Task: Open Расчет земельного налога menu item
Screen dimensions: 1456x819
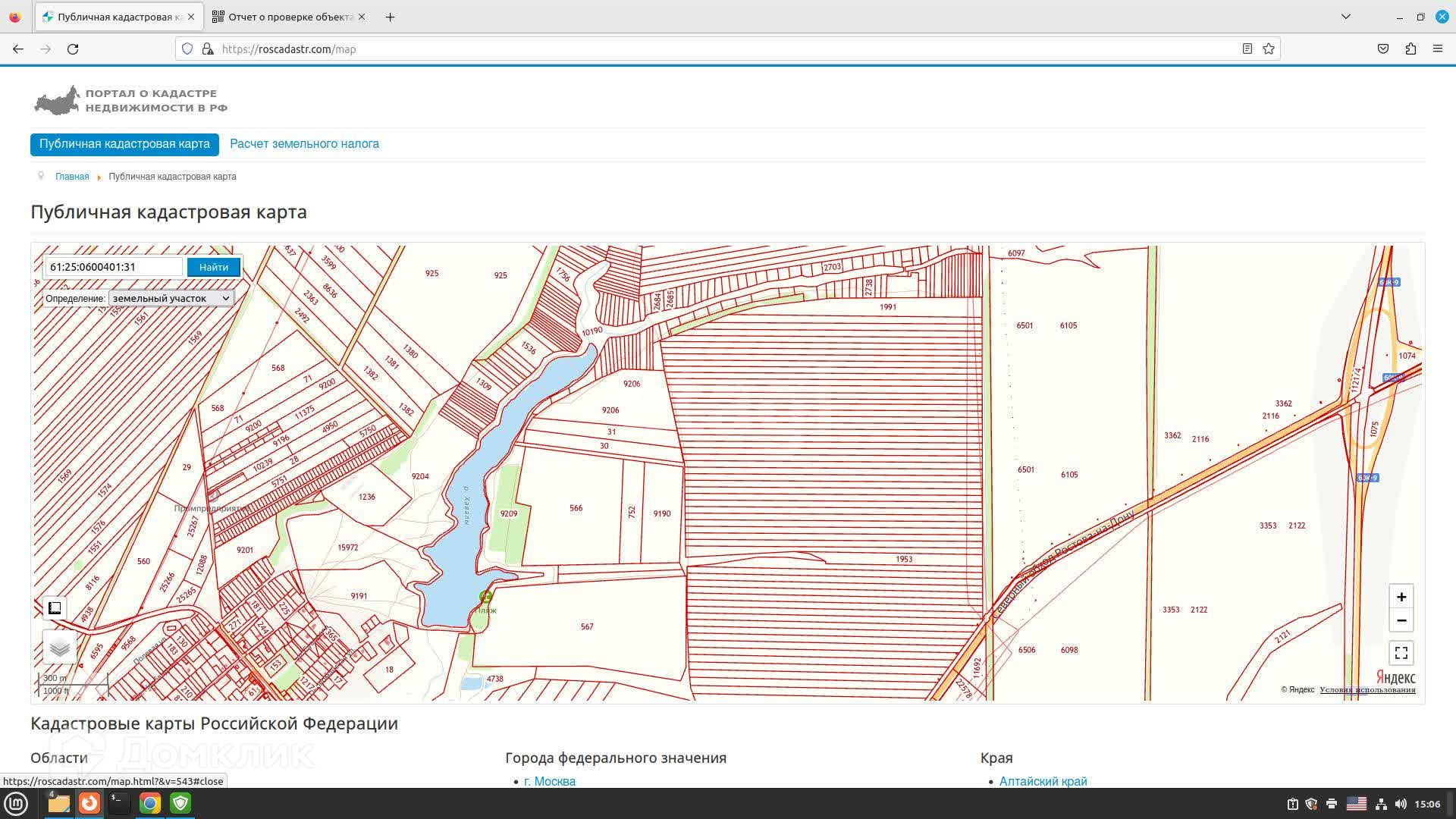Action: [304, 144]
